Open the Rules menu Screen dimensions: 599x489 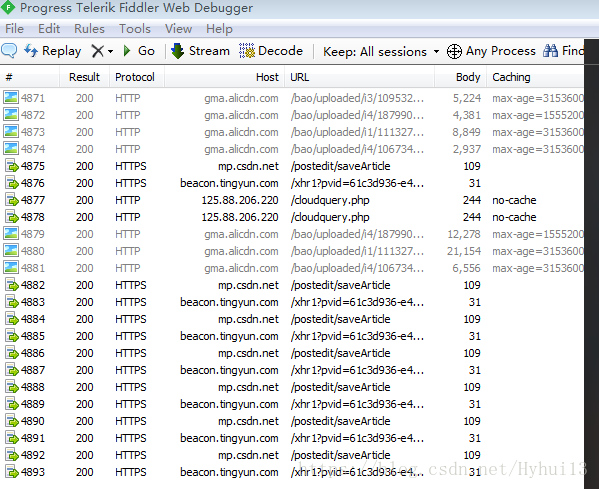[89, 29]
